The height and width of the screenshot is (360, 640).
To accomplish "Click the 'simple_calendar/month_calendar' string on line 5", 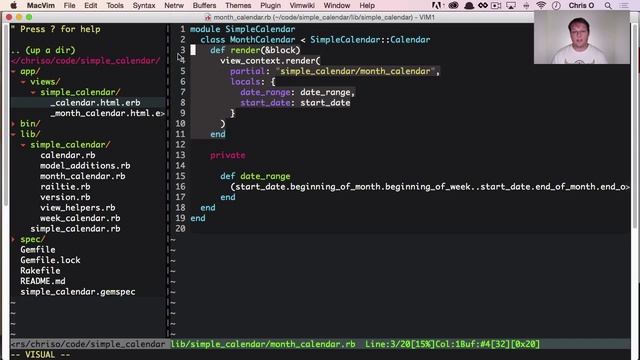I will (355, 71).
